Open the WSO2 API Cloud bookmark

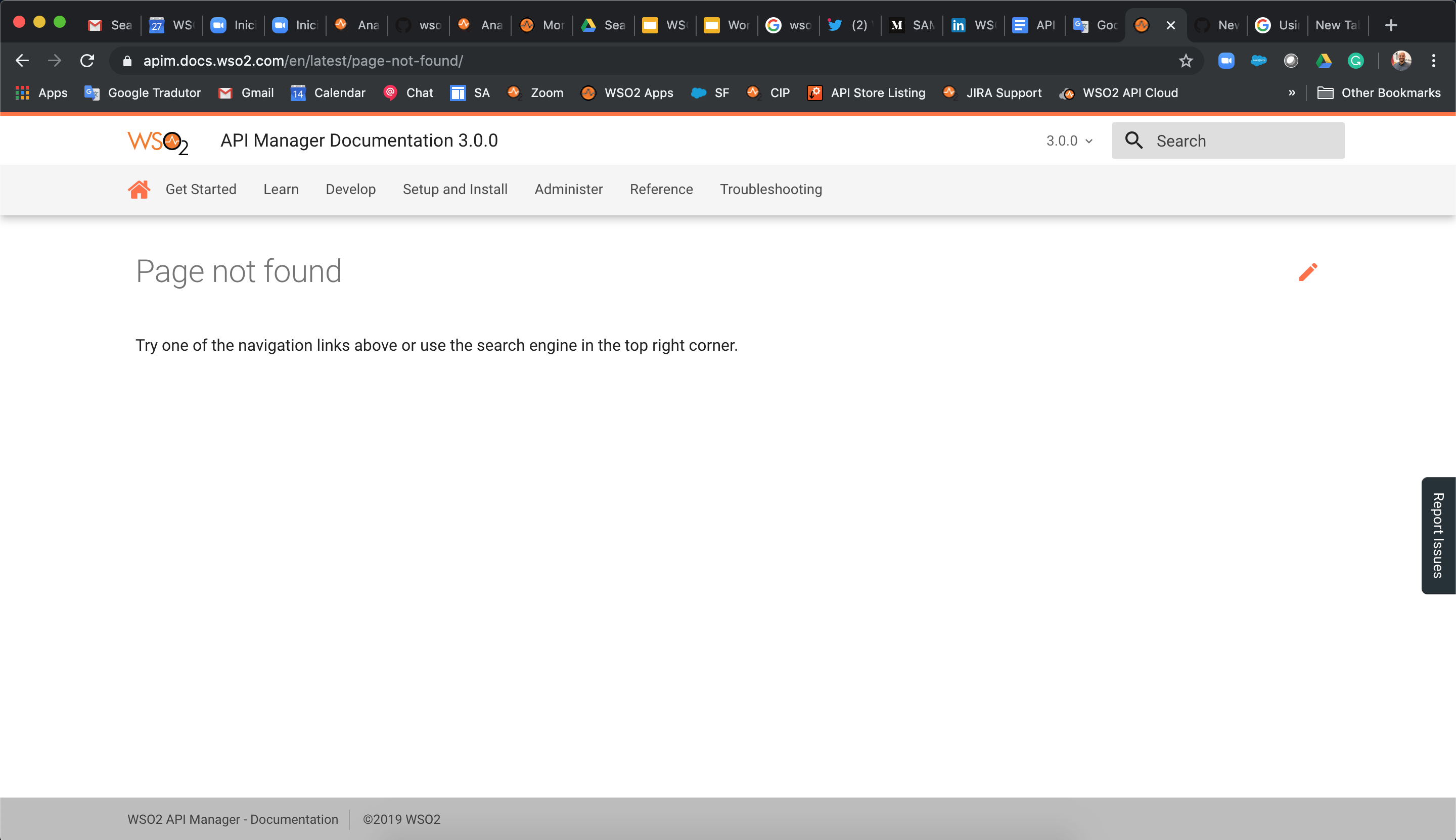click(1118, 93)
